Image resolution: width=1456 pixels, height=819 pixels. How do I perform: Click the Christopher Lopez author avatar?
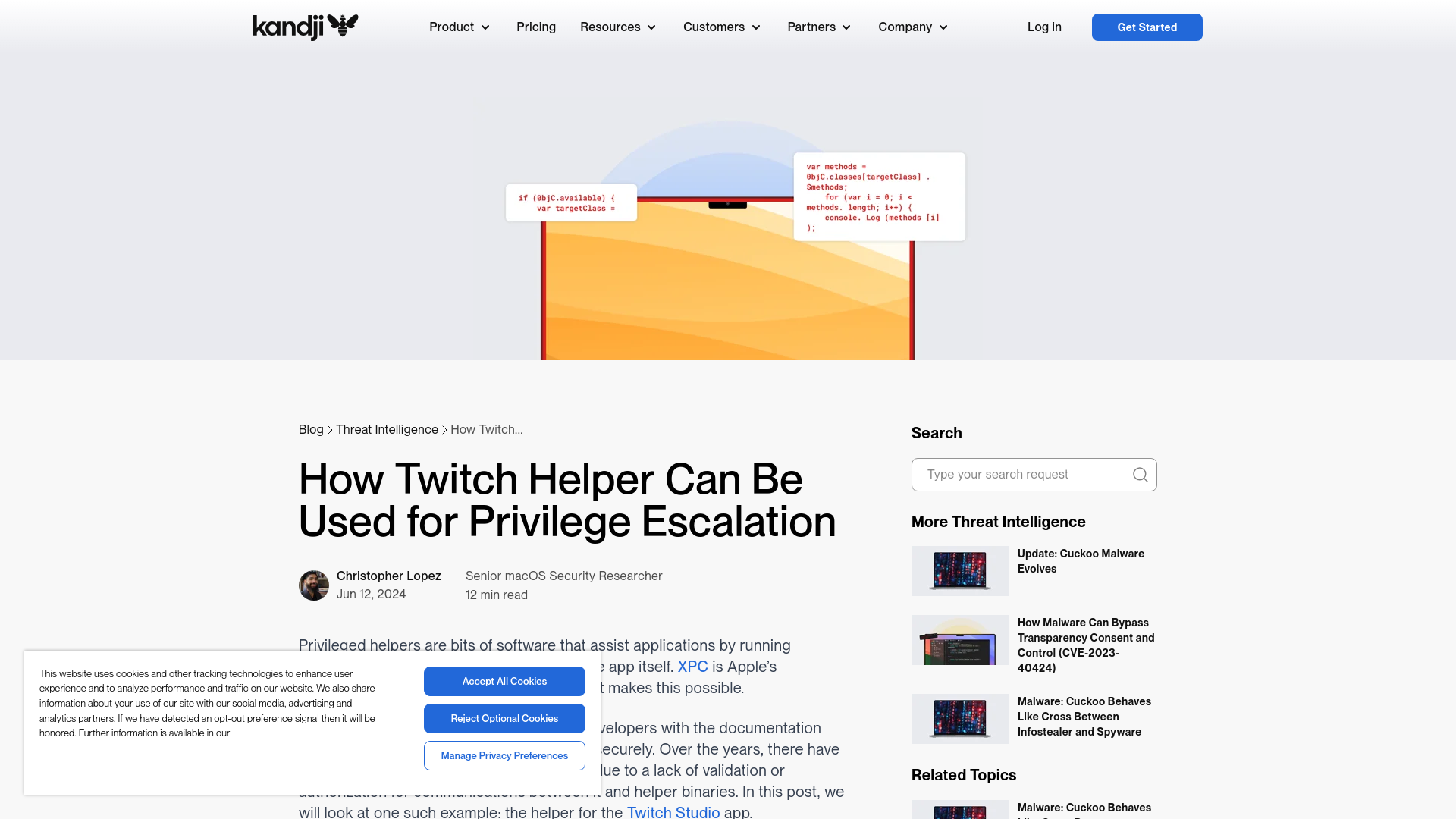(314, 585)
